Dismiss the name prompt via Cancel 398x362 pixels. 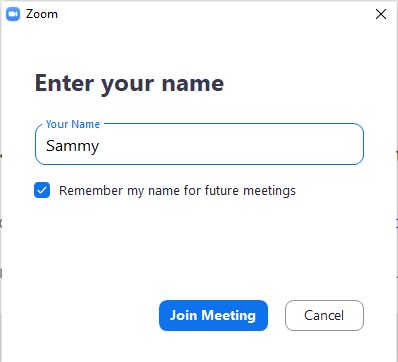[324, 315]
